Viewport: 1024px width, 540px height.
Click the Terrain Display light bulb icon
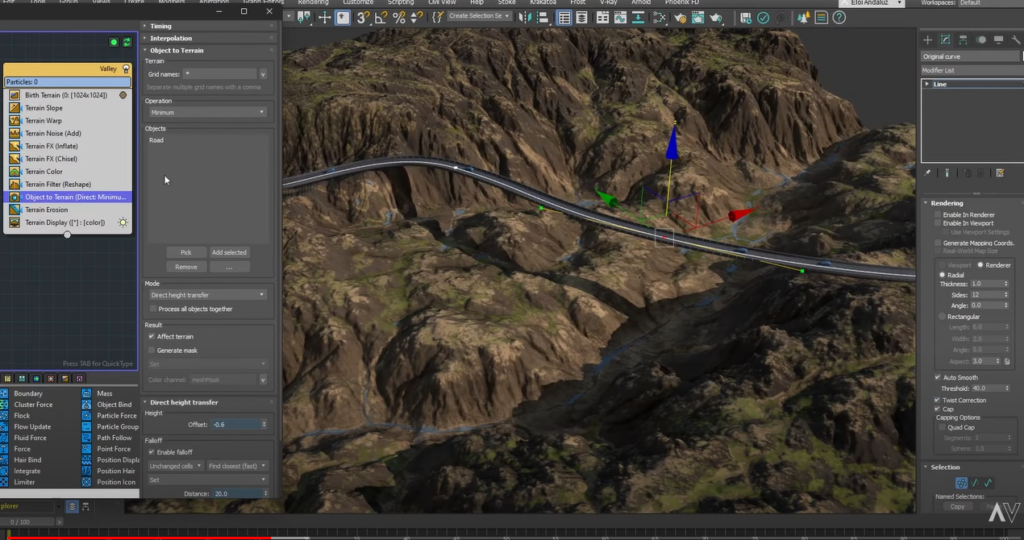123,223
